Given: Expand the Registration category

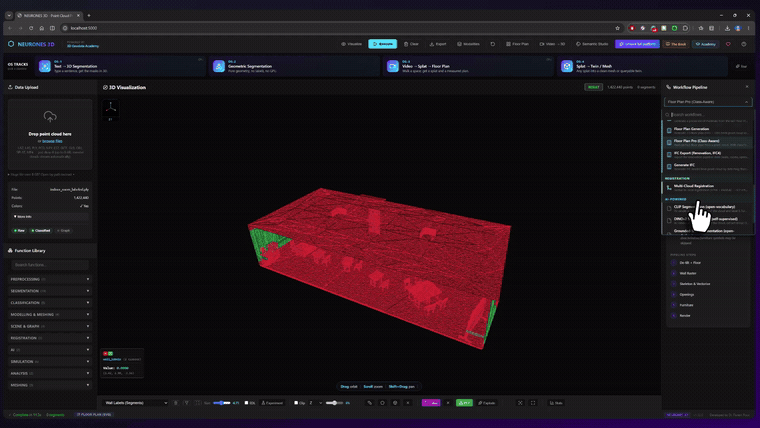Looking at the screenshot, I should pos(50,338).
